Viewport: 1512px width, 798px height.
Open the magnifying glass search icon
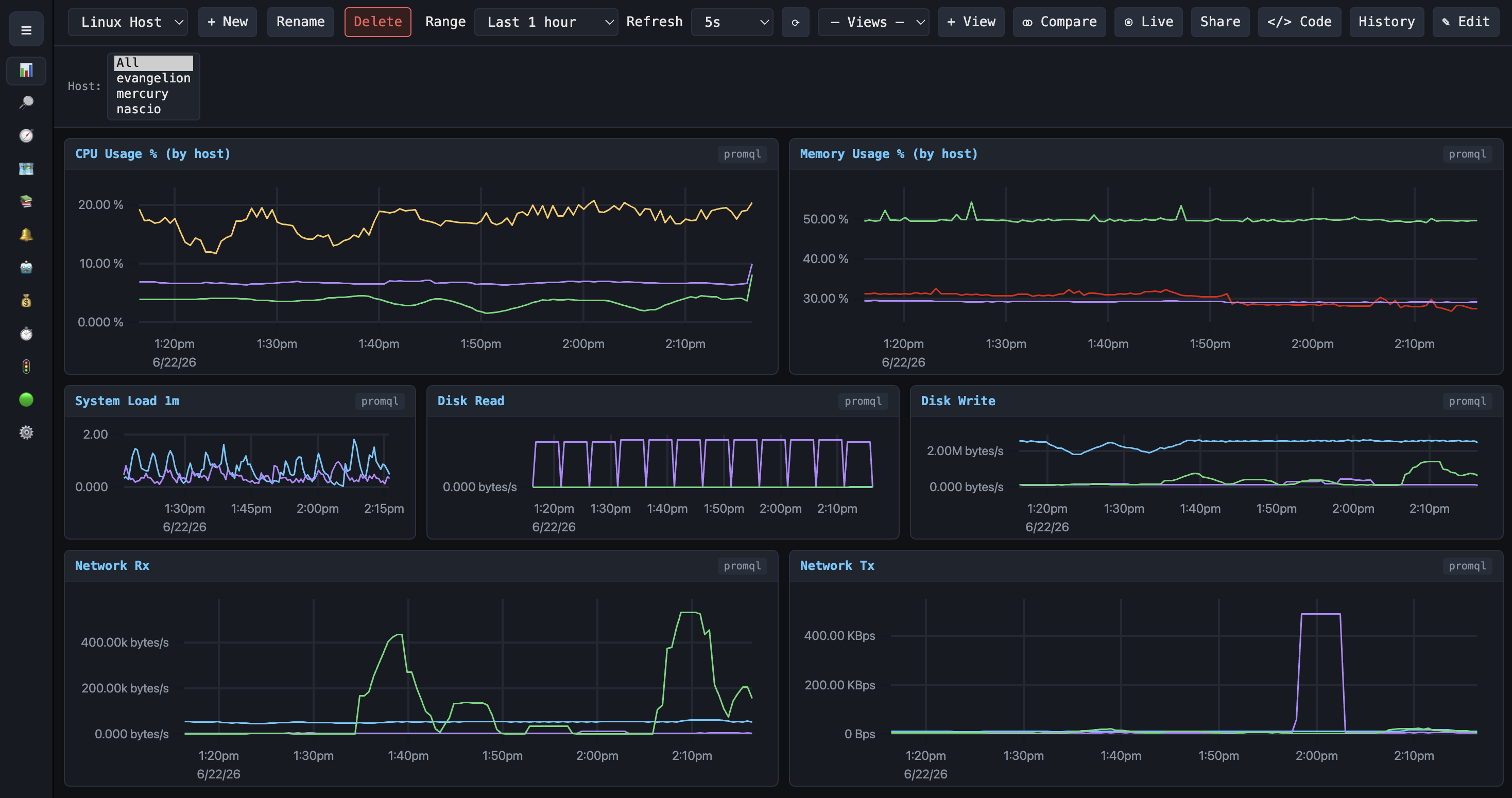26,102
